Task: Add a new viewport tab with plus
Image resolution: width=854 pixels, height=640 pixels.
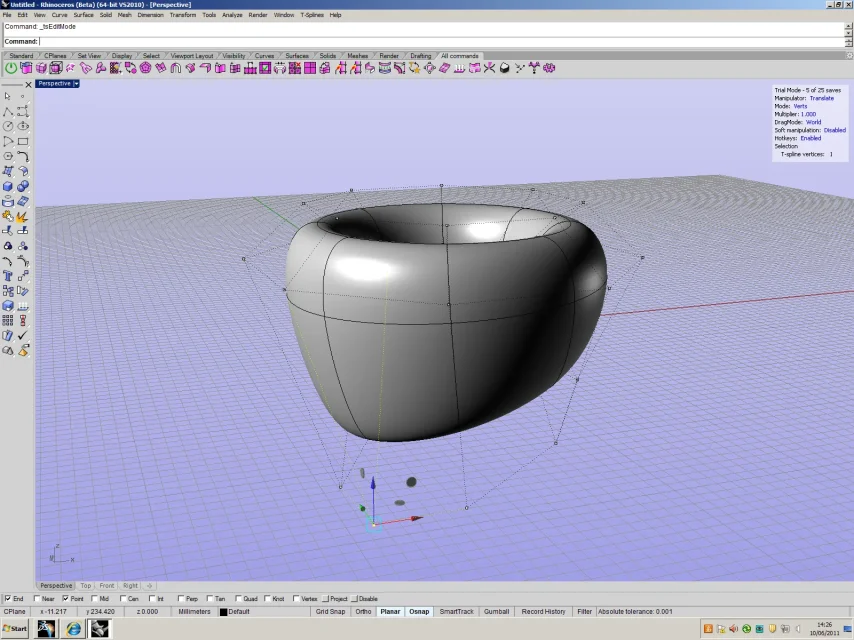Action: [x=149, y=586]
